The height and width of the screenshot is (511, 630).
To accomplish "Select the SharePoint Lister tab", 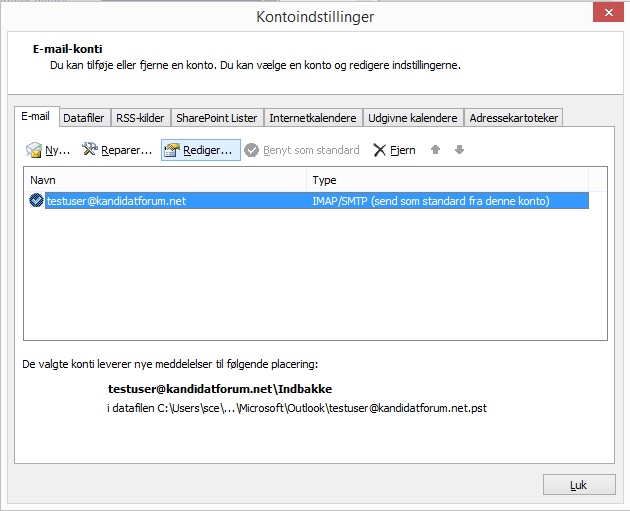I will click(x=217, y=118).
